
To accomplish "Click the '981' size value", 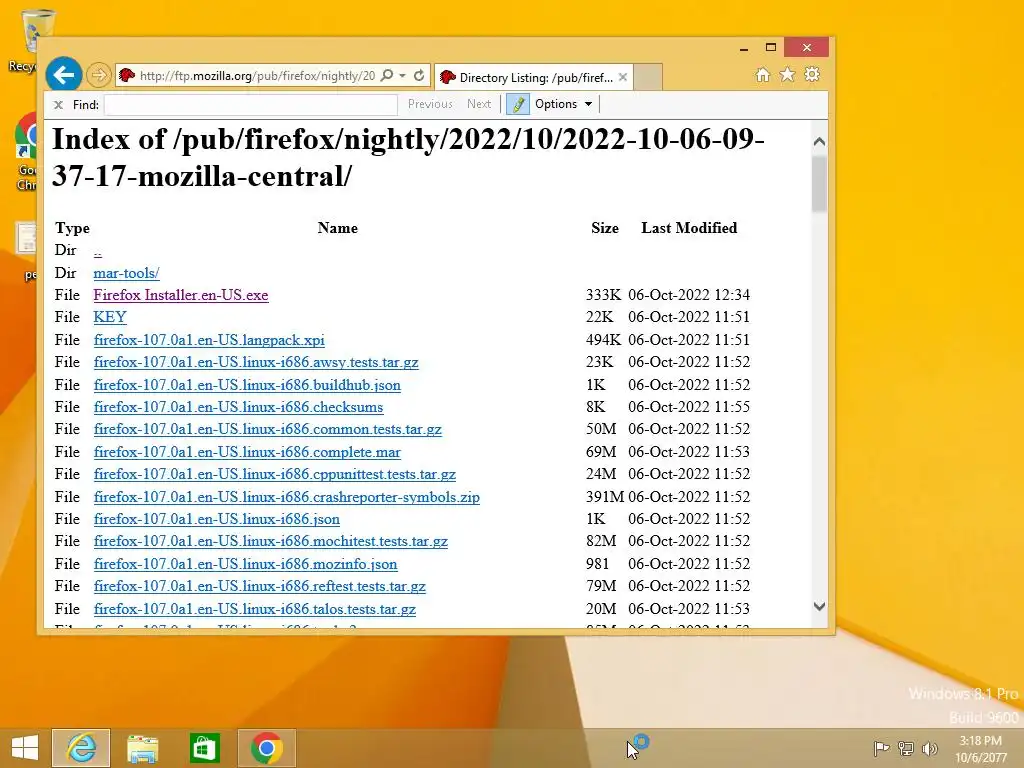I will (x=598, y=565).
